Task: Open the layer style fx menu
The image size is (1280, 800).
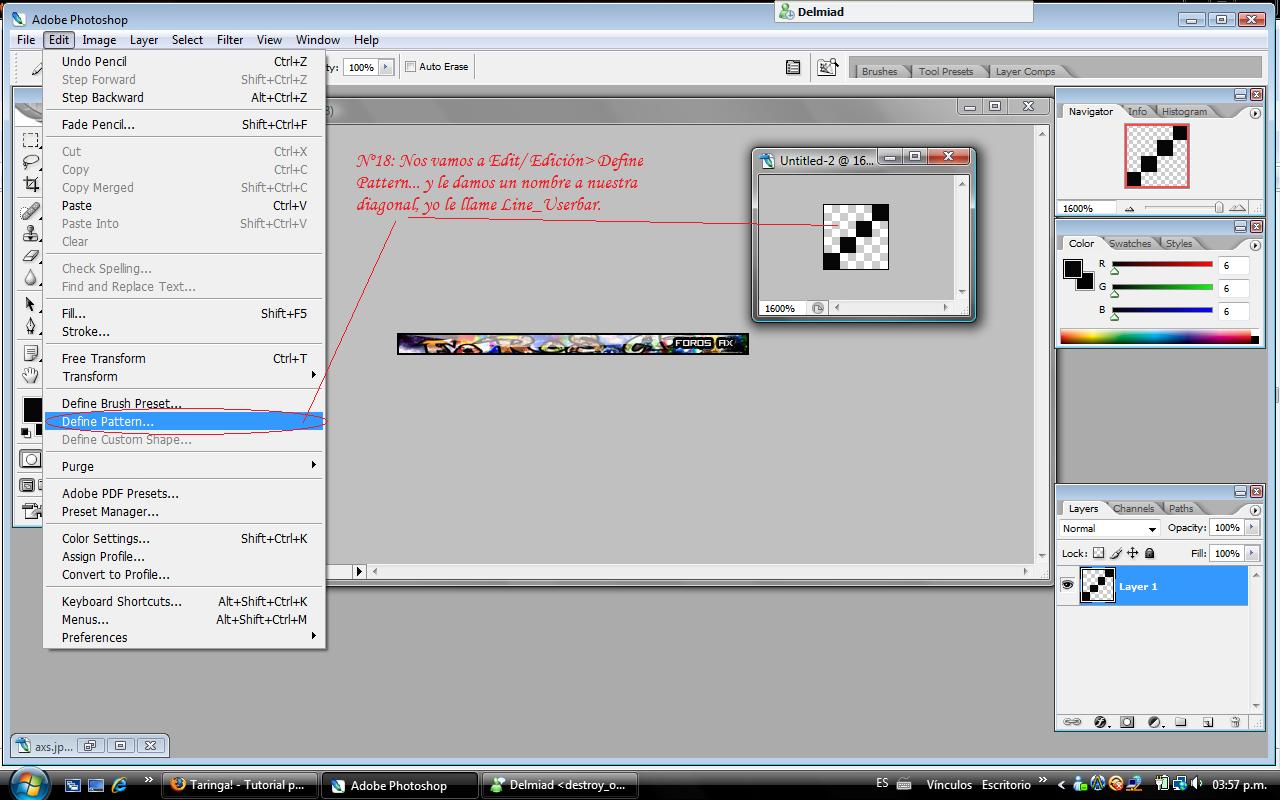Action: [1100, 722]
